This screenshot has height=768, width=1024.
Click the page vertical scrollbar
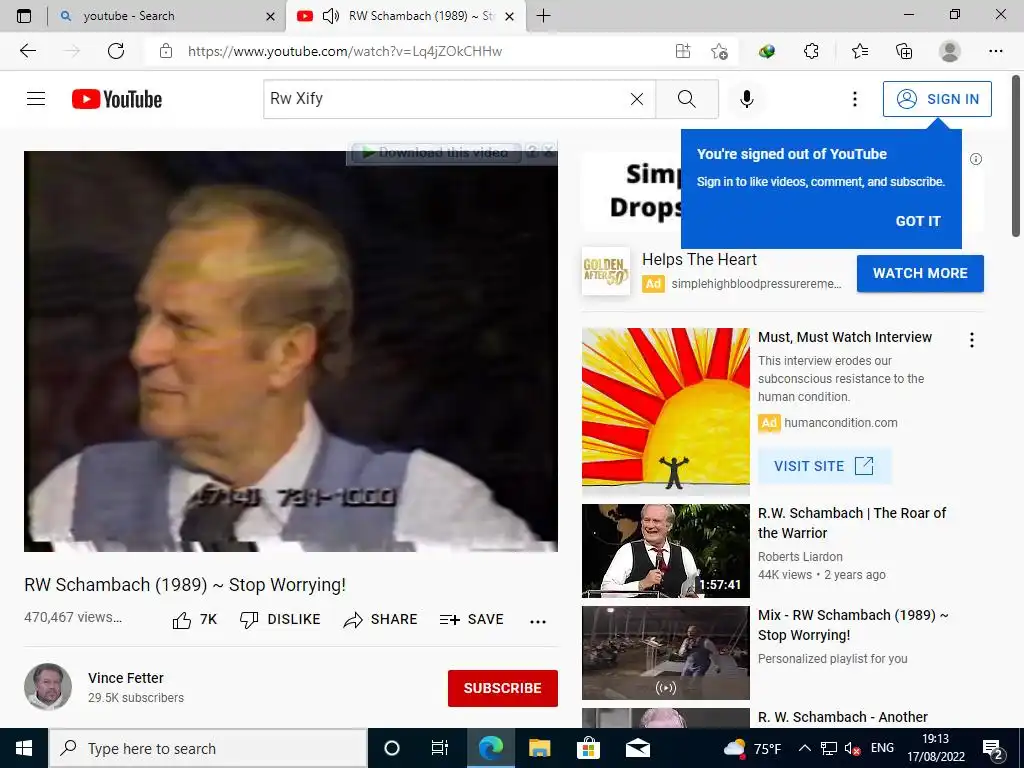point(1016,157)
